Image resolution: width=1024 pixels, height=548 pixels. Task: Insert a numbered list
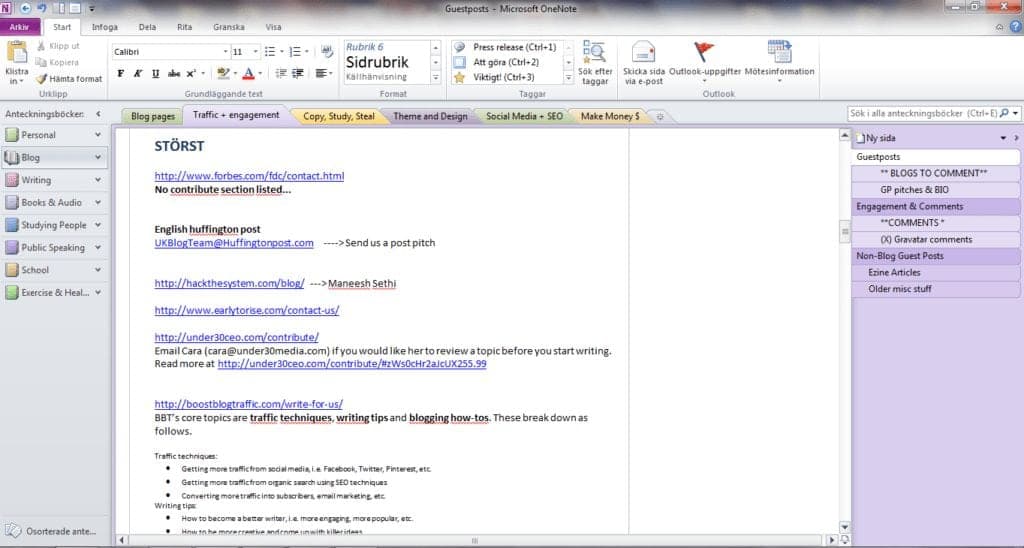pos(295,52)
